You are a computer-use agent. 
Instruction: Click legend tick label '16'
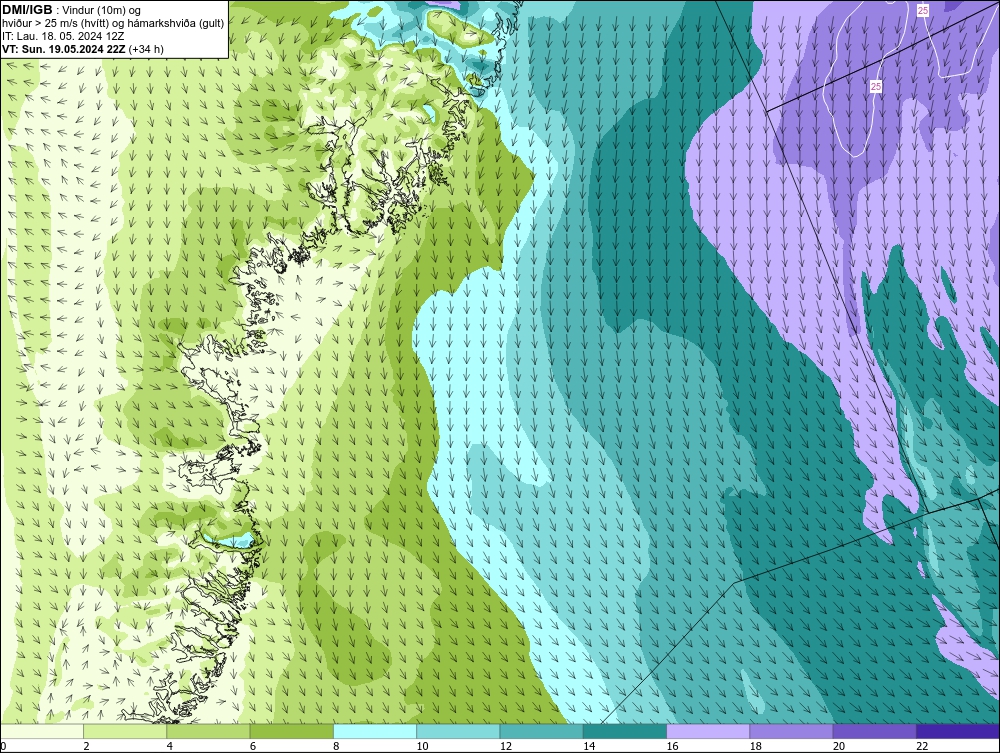(672, 746)
